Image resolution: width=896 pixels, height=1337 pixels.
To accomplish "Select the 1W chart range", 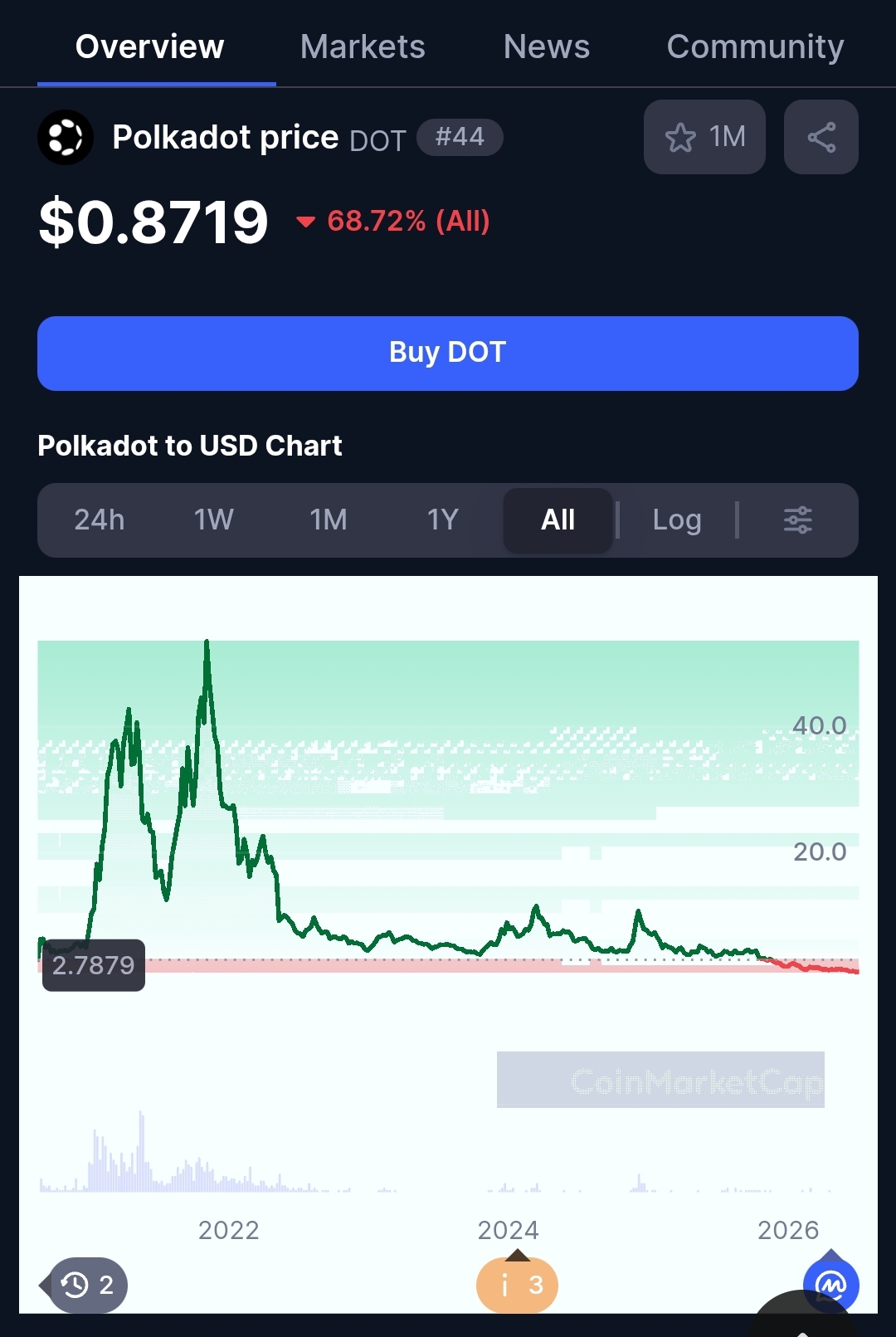I will (214, 520).
